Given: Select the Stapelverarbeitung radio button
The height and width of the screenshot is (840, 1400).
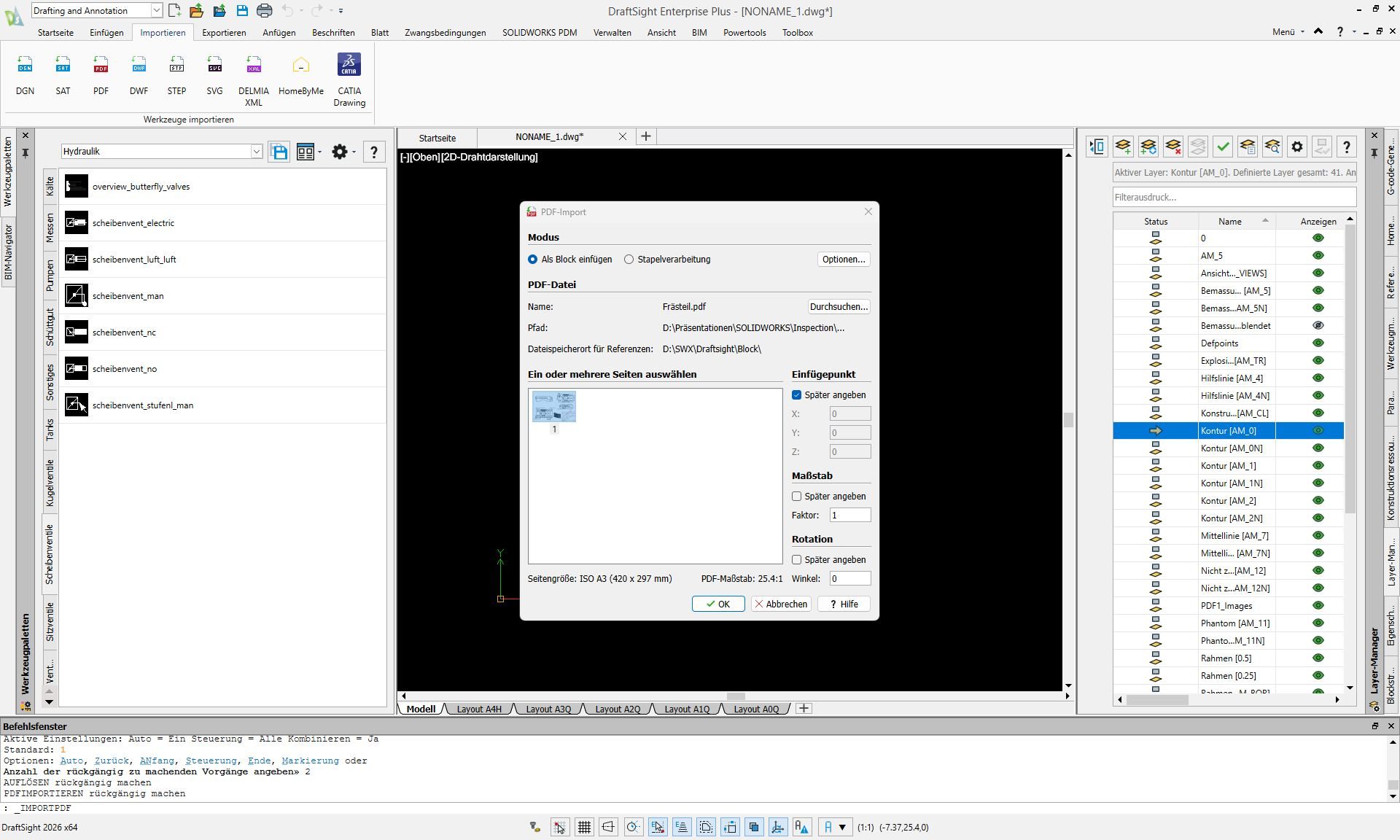Looking at the screenshot, I should click(x=629, y=260).
